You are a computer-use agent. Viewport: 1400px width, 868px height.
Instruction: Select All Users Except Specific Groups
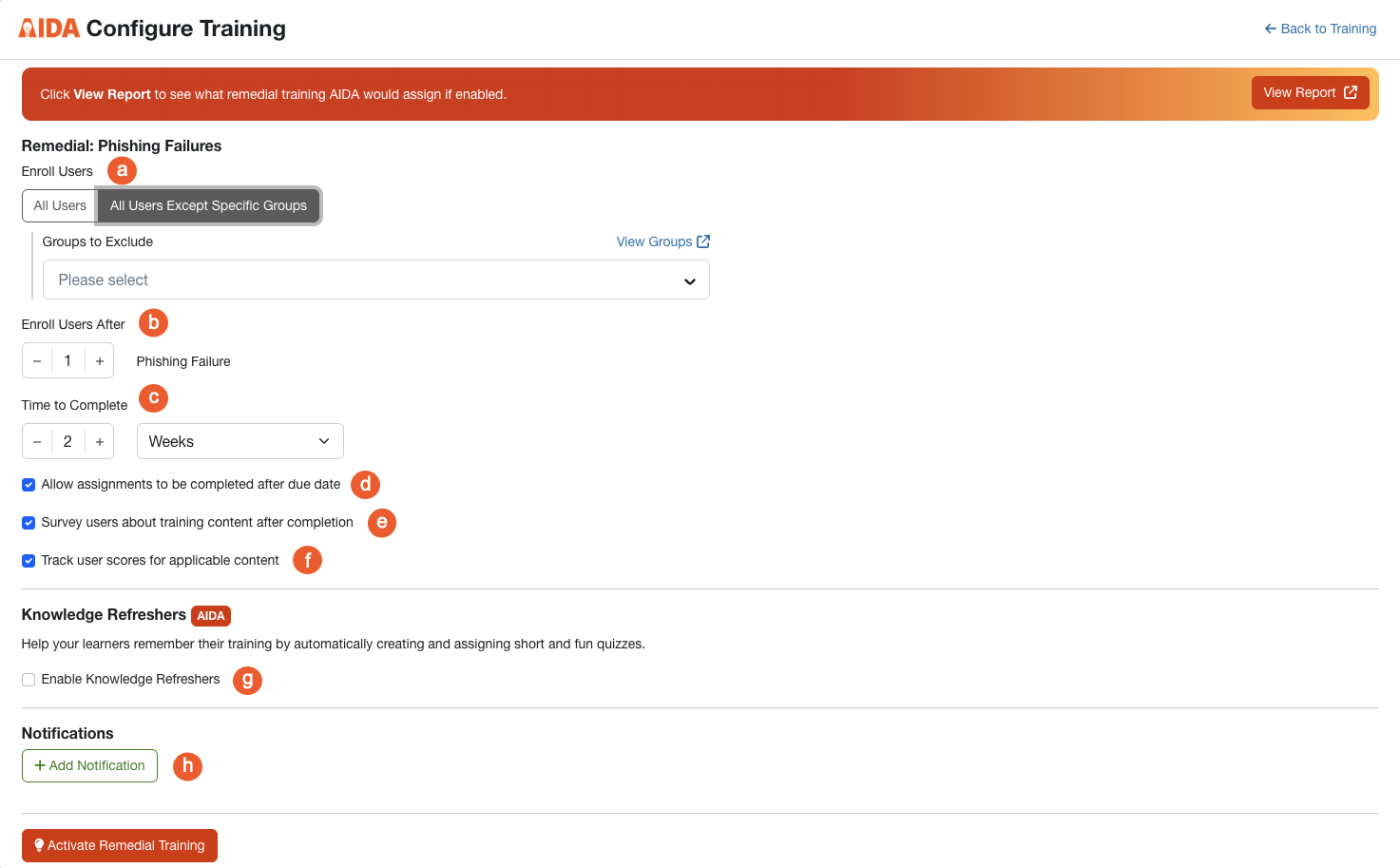208,205
